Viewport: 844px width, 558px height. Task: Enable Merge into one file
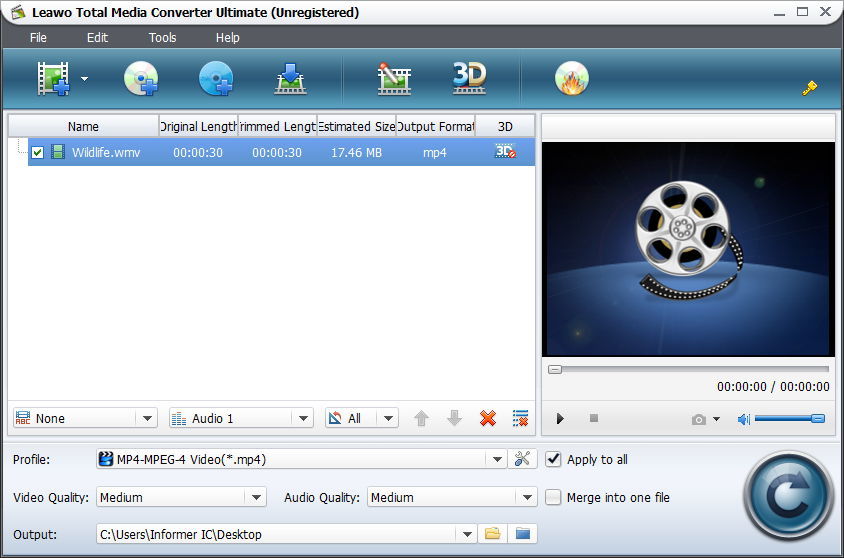[553, 497]
